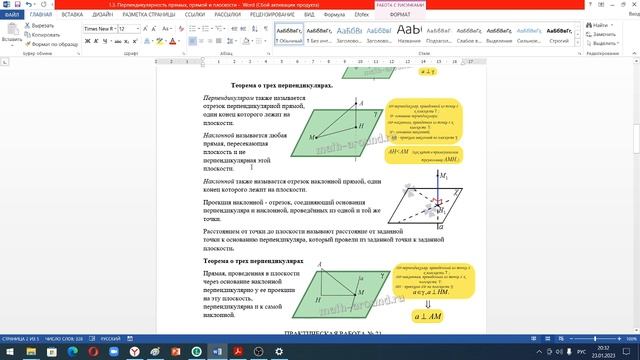Click language indicator РУССКИЙ in status bar
The image size is (640, 360).
pos(110,339)
